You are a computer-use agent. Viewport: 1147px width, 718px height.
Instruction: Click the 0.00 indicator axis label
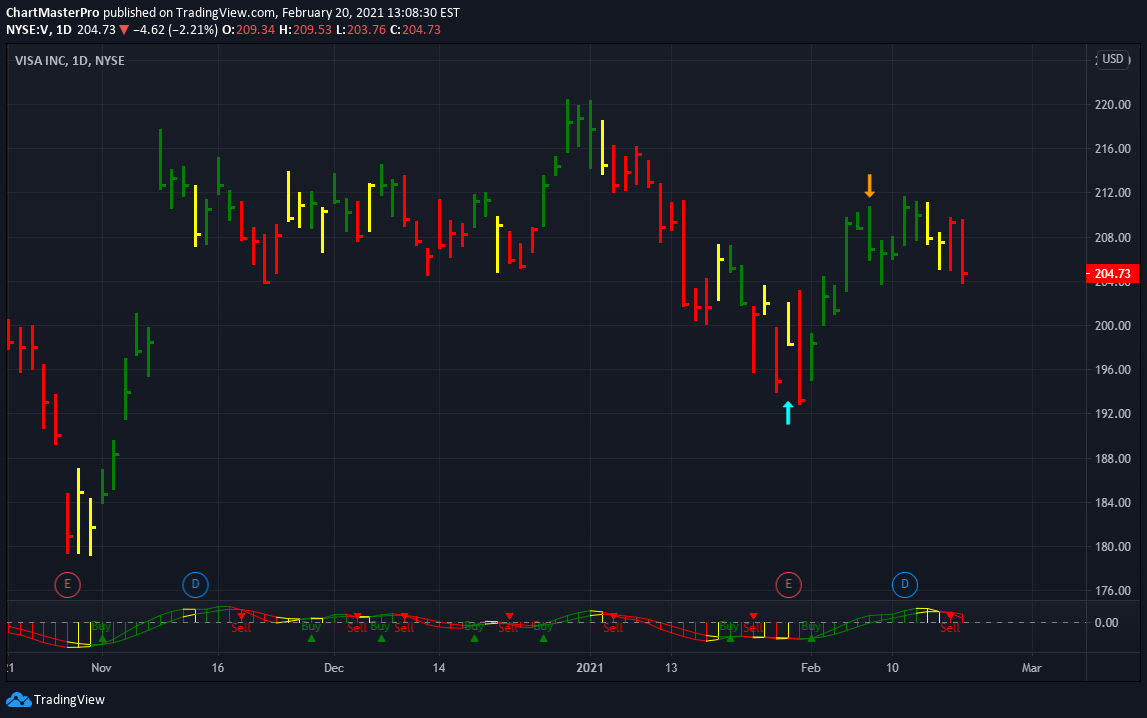[1106, 623]
